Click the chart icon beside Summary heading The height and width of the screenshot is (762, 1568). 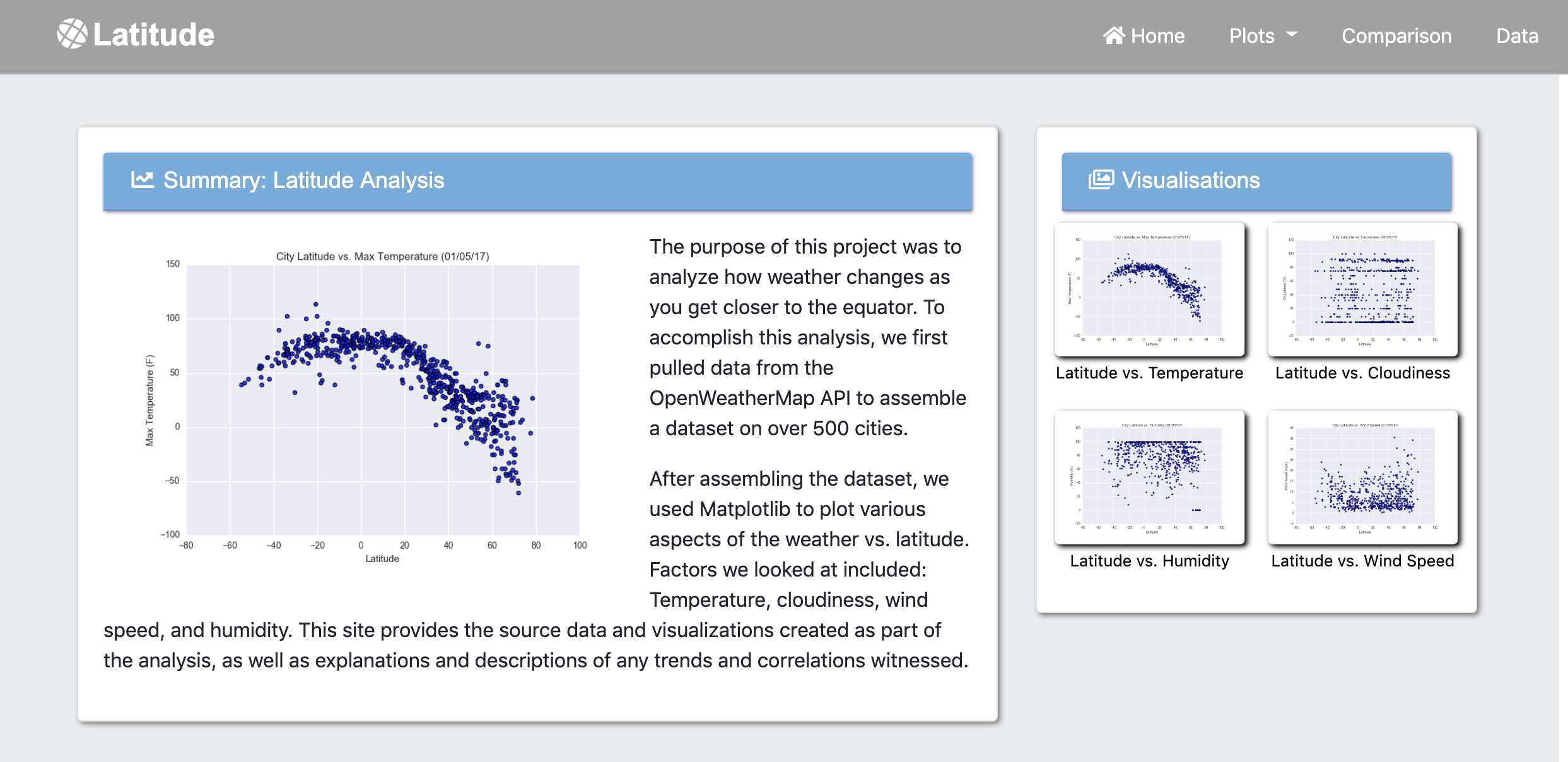pyautogui.click(x=143, y=180)
